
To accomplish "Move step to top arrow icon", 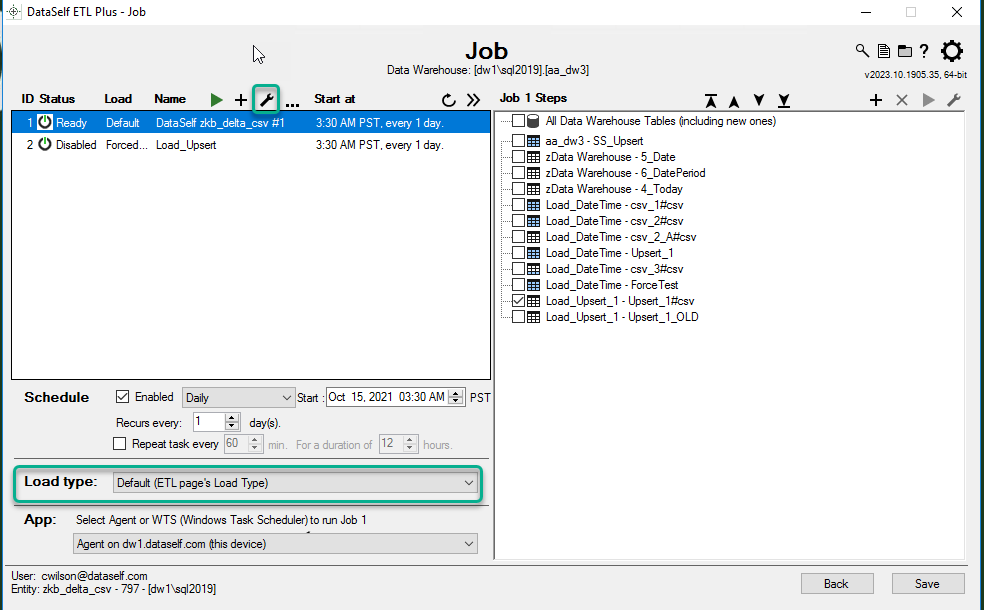I will point(711,100).
